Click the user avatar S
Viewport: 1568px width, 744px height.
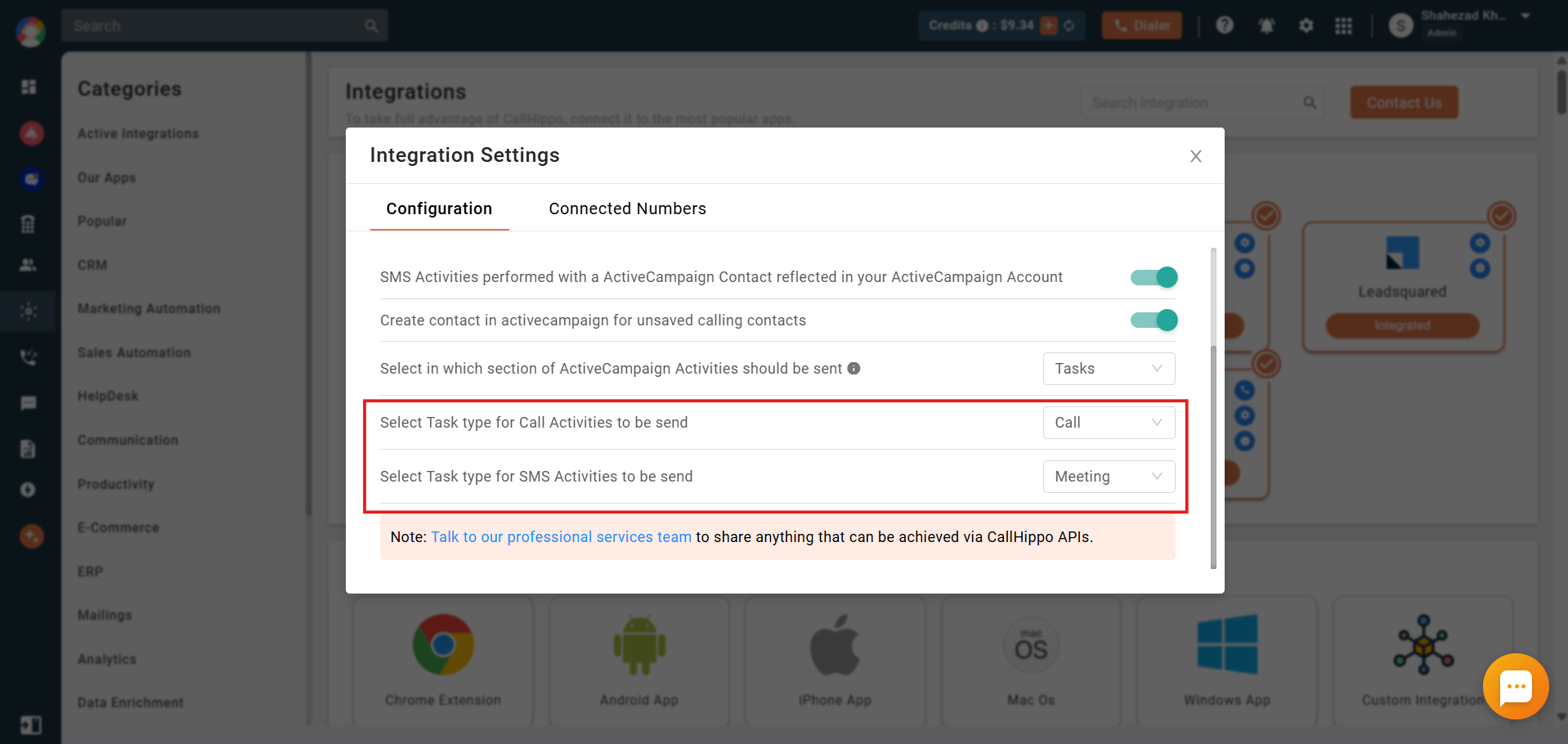click(x=1401, y=25)
